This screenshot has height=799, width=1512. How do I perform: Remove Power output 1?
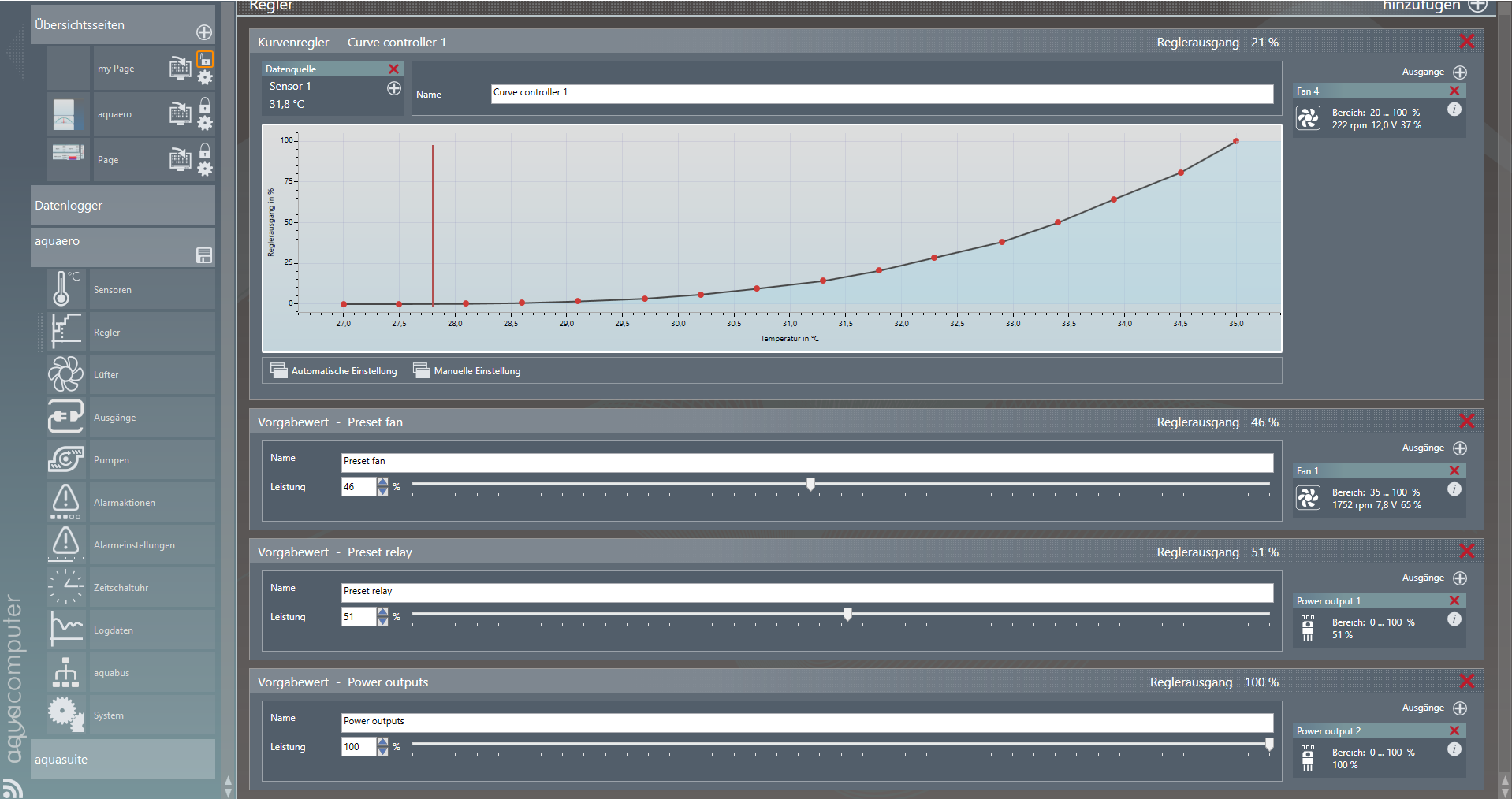click(1454, 600)
